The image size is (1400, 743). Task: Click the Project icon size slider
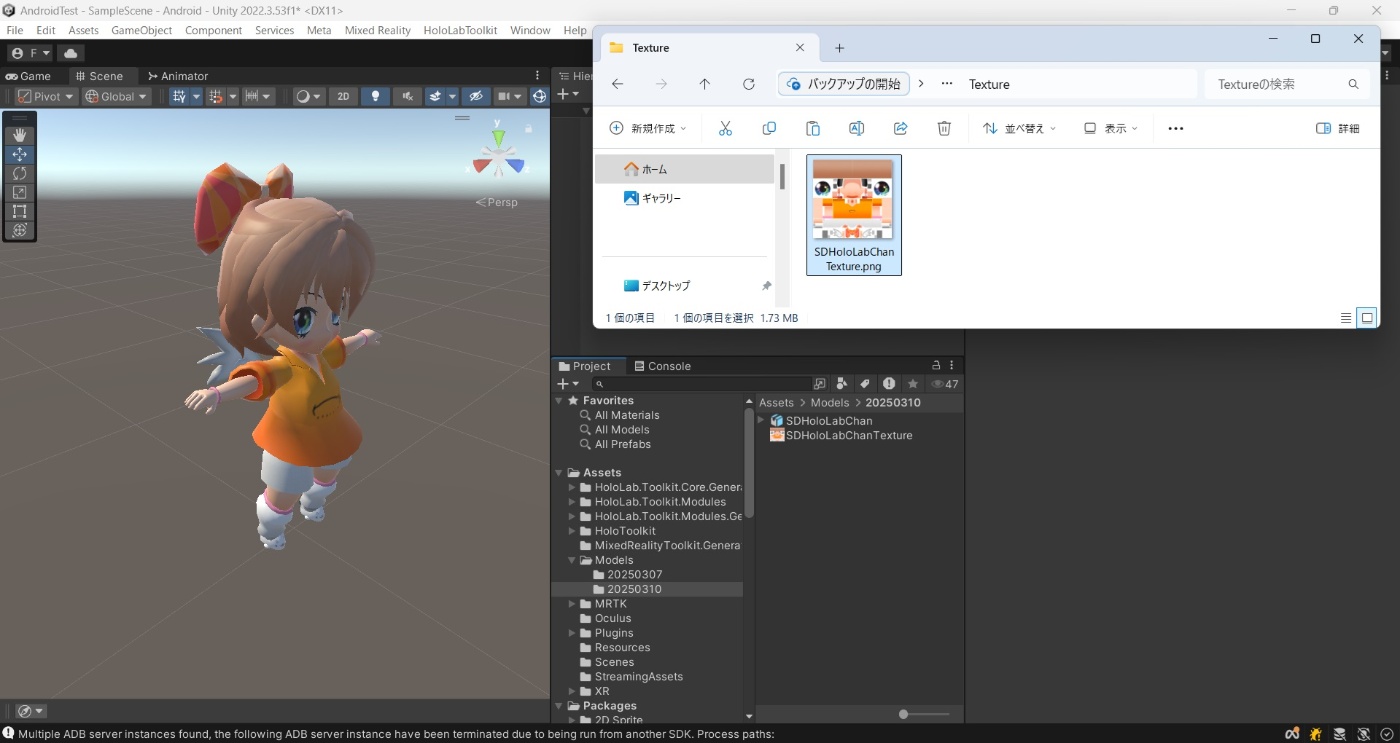pos(923,714)
